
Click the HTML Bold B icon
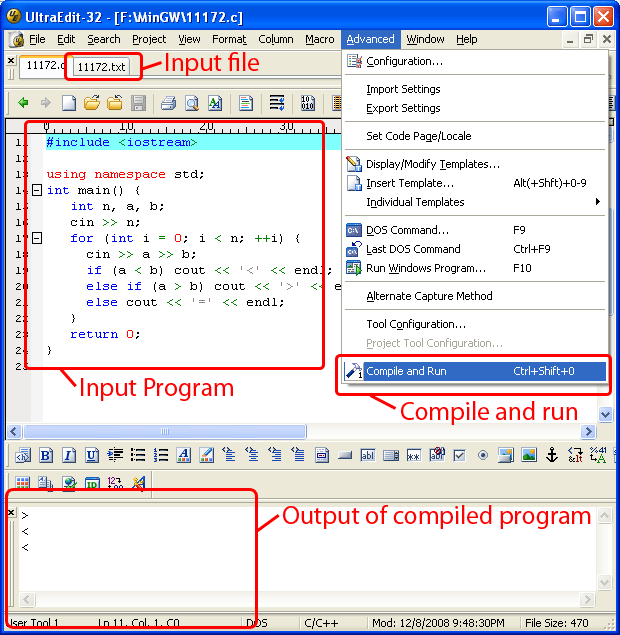(x=45, y=455)
